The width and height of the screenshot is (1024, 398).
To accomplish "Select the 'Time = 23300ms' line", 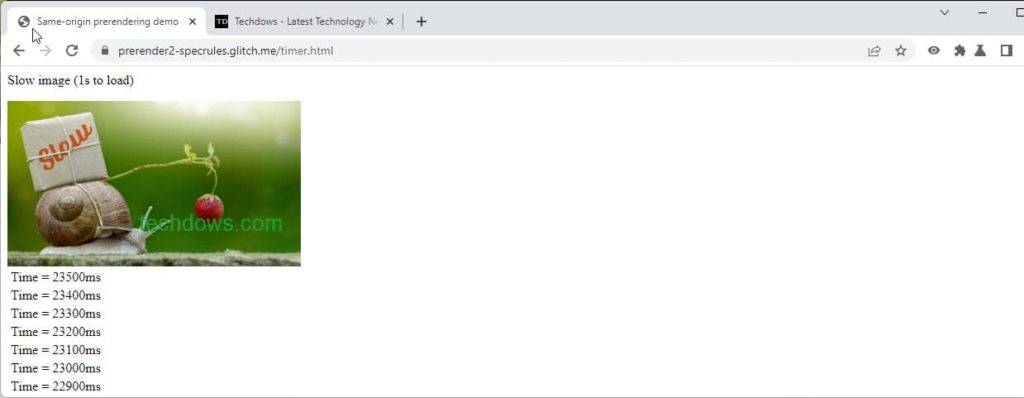I will pyautogui.click(x=56, y=314).
